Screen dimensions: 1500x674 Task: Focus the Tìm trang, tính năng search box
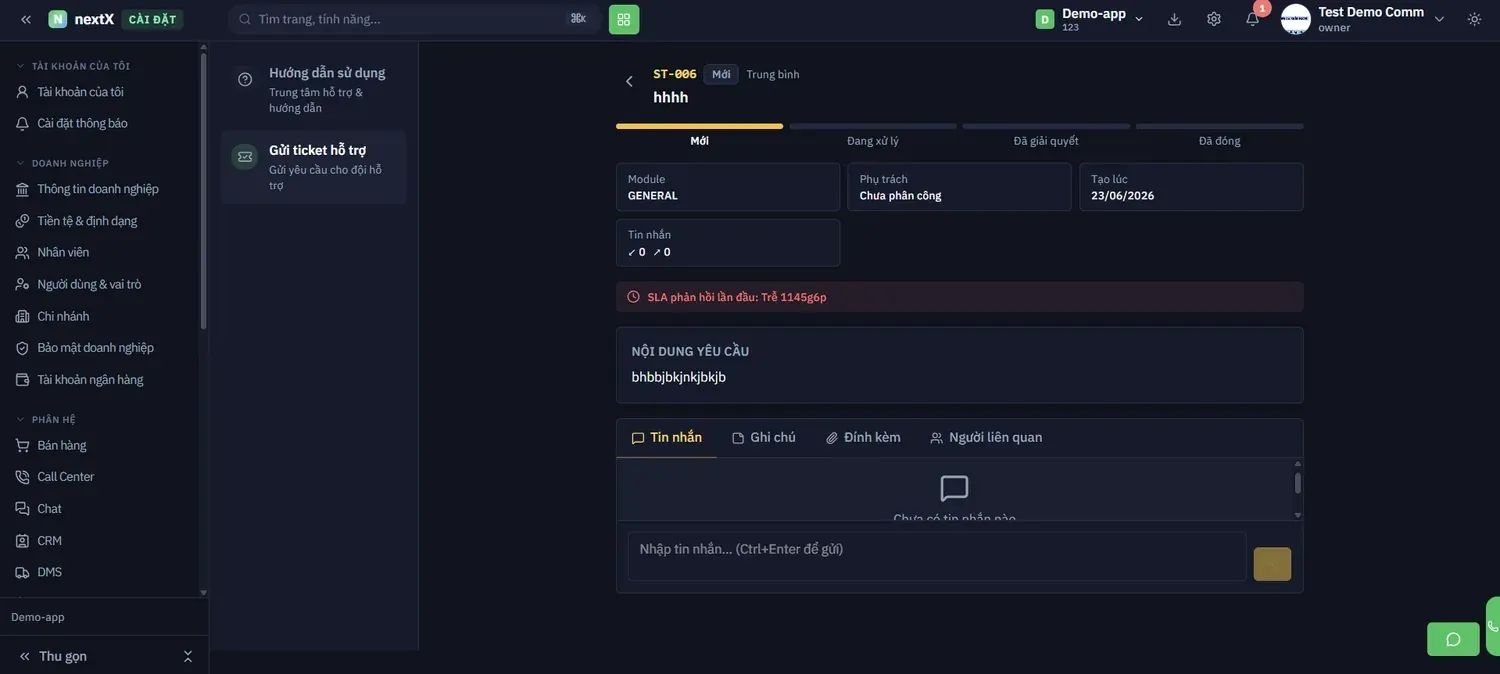[x=413, y=19]
